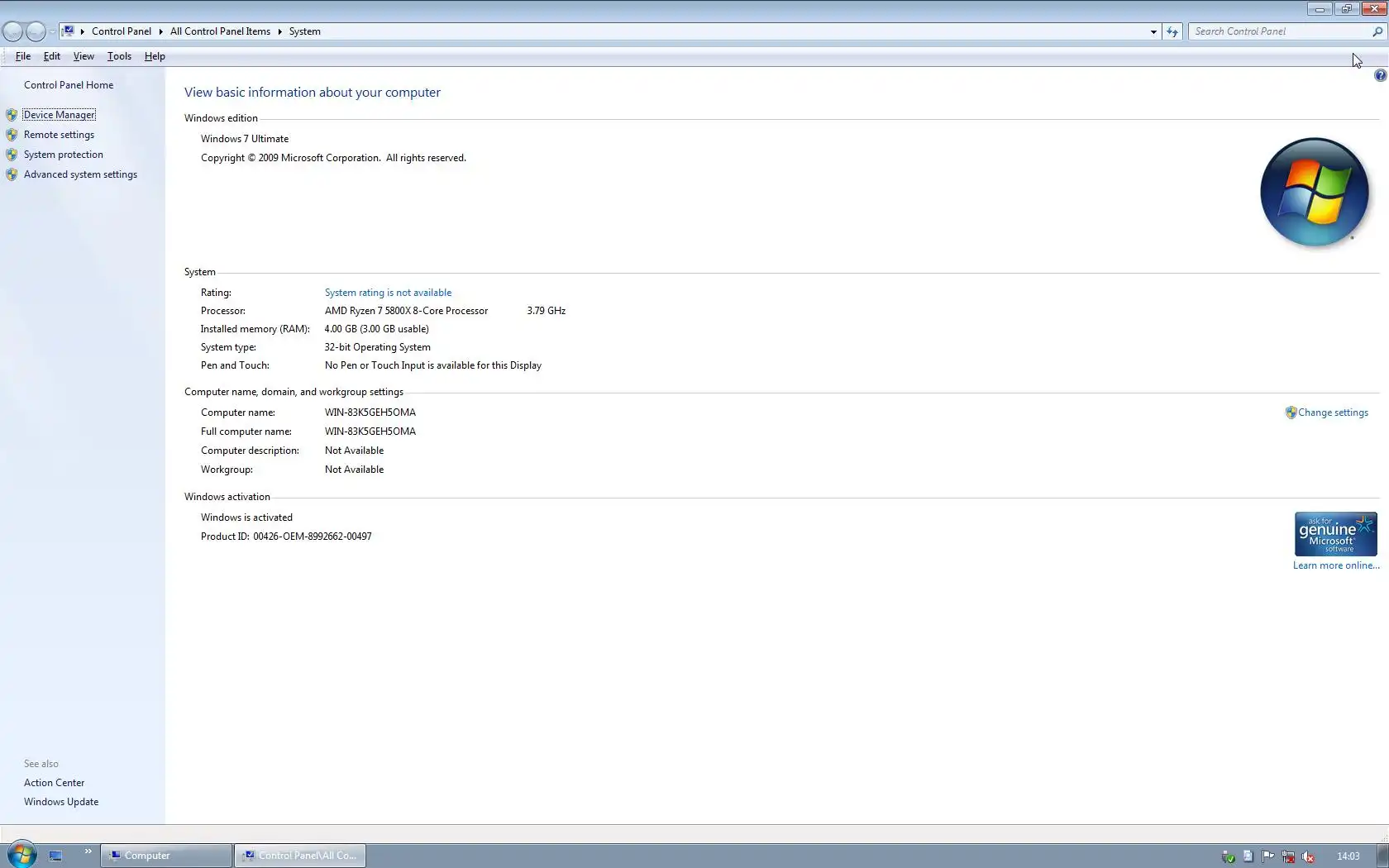Expand the arrow after Control Panel breadcrumb

pos(160,31)
